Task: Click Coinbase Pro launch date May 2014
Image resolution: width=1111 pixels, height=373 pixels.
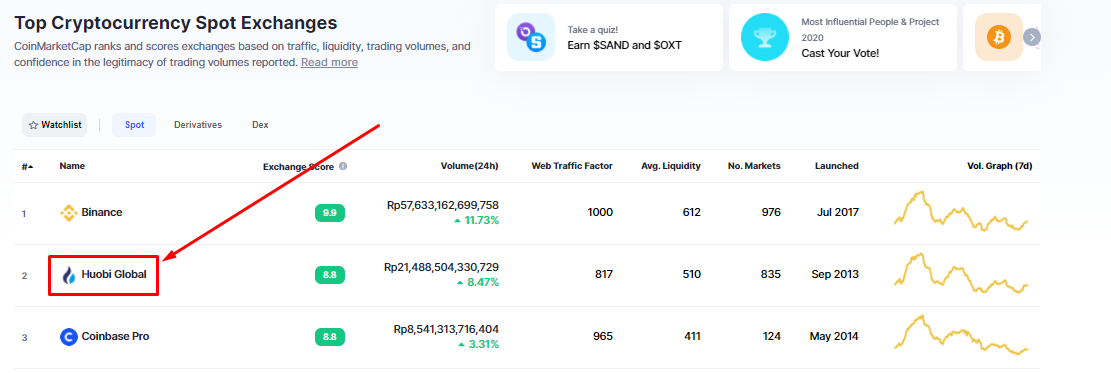Action: (835, 337)
